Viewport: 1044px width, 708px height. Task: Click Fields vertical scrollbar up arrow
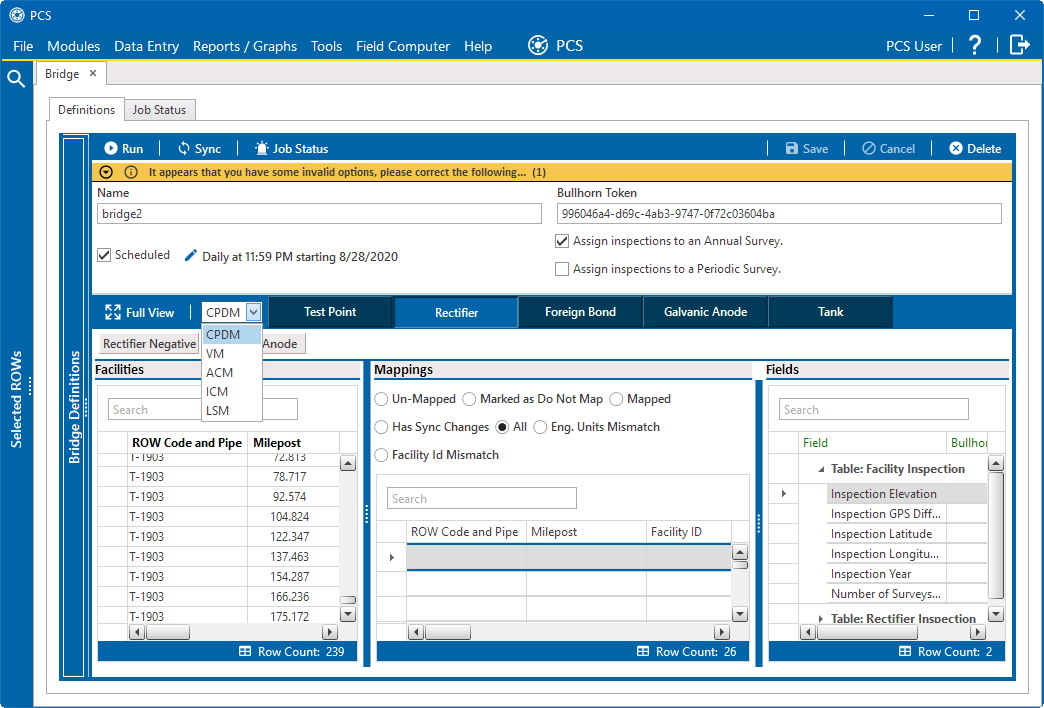point(995,464)
